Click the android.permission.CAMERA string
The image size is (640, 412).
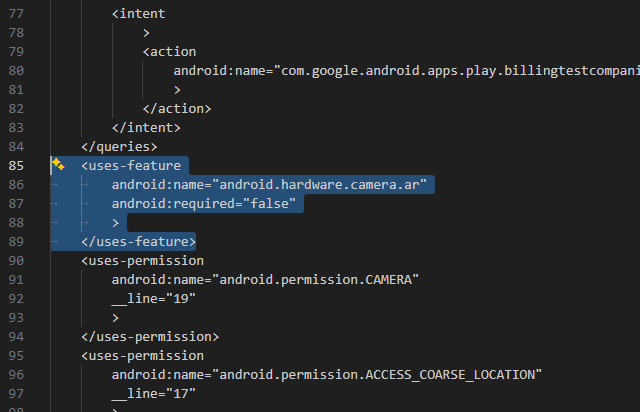316,279
